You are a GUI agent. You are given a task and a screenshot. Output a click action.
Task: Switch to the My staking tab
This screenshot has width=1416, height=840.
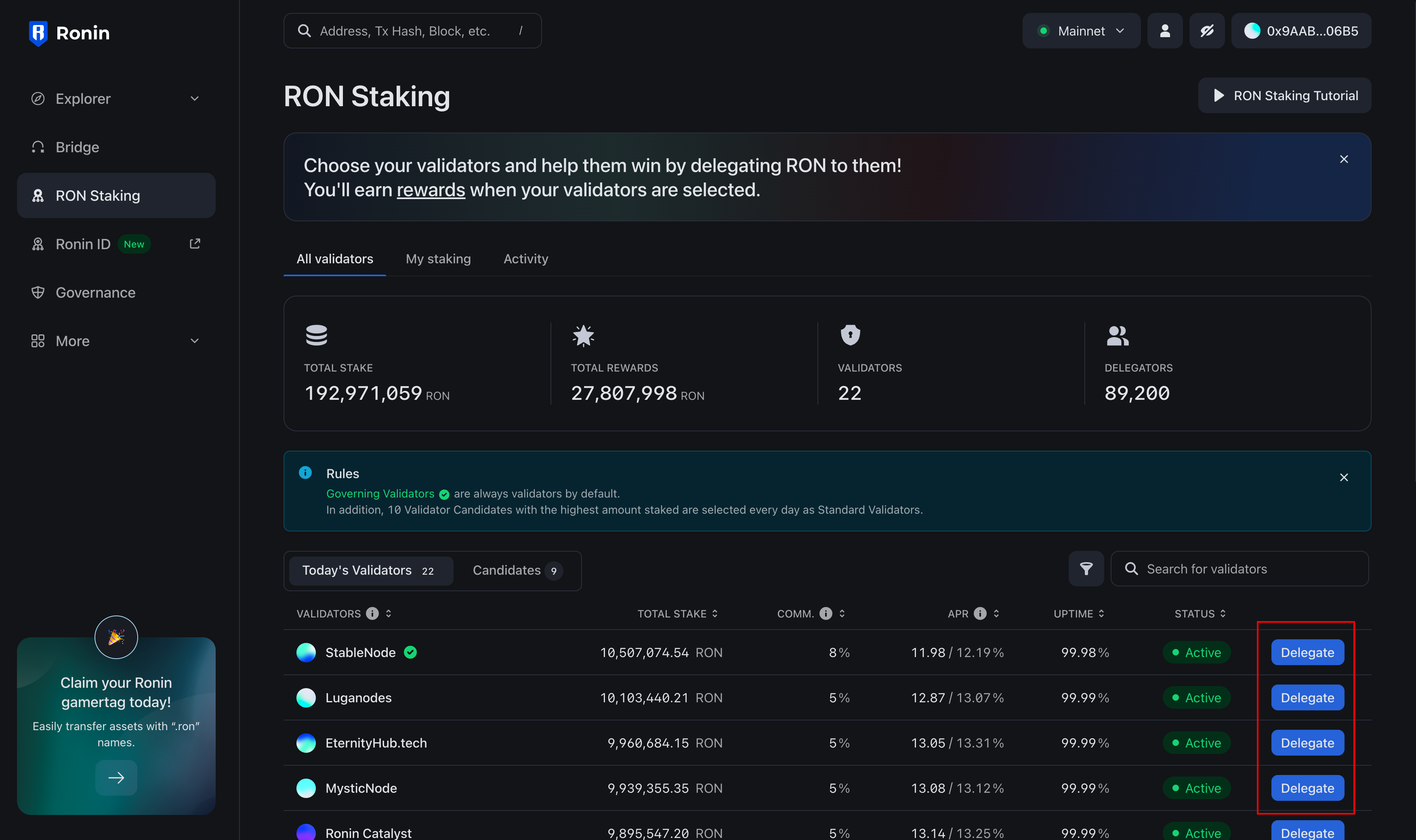438,259
